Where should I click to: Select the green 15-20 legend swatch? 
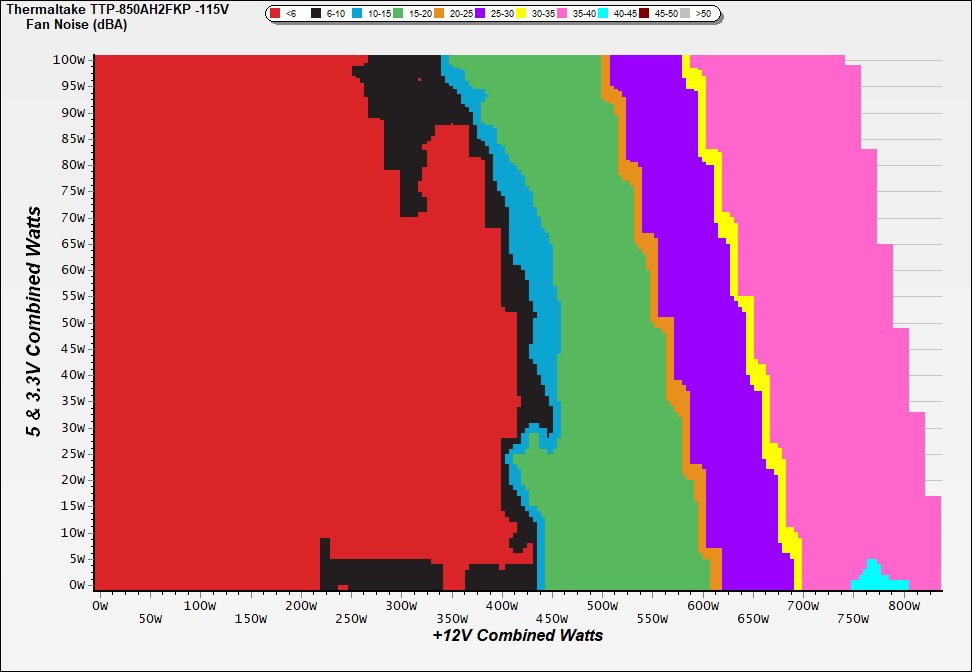tap(399, 14)
